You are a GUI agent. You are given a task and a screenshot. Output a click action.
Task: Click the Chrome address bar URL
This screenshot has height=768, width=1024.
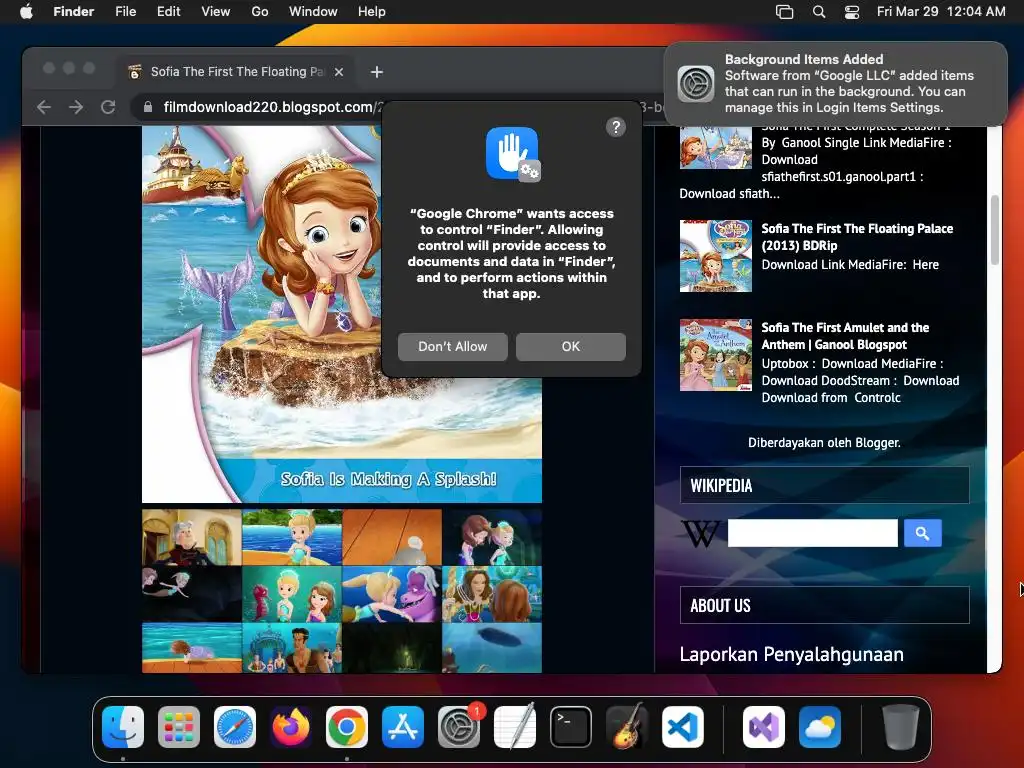click(272, 107)
